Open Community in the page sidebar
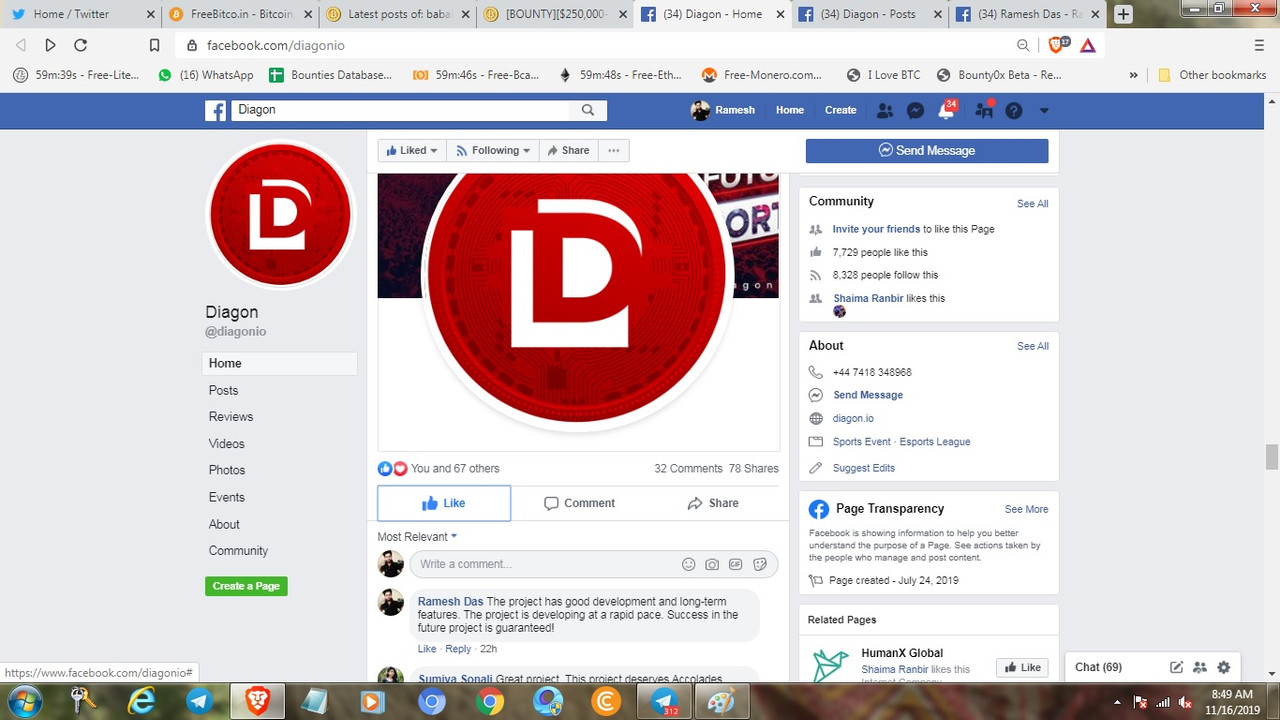1280x720 pixels. coord(238,551)
